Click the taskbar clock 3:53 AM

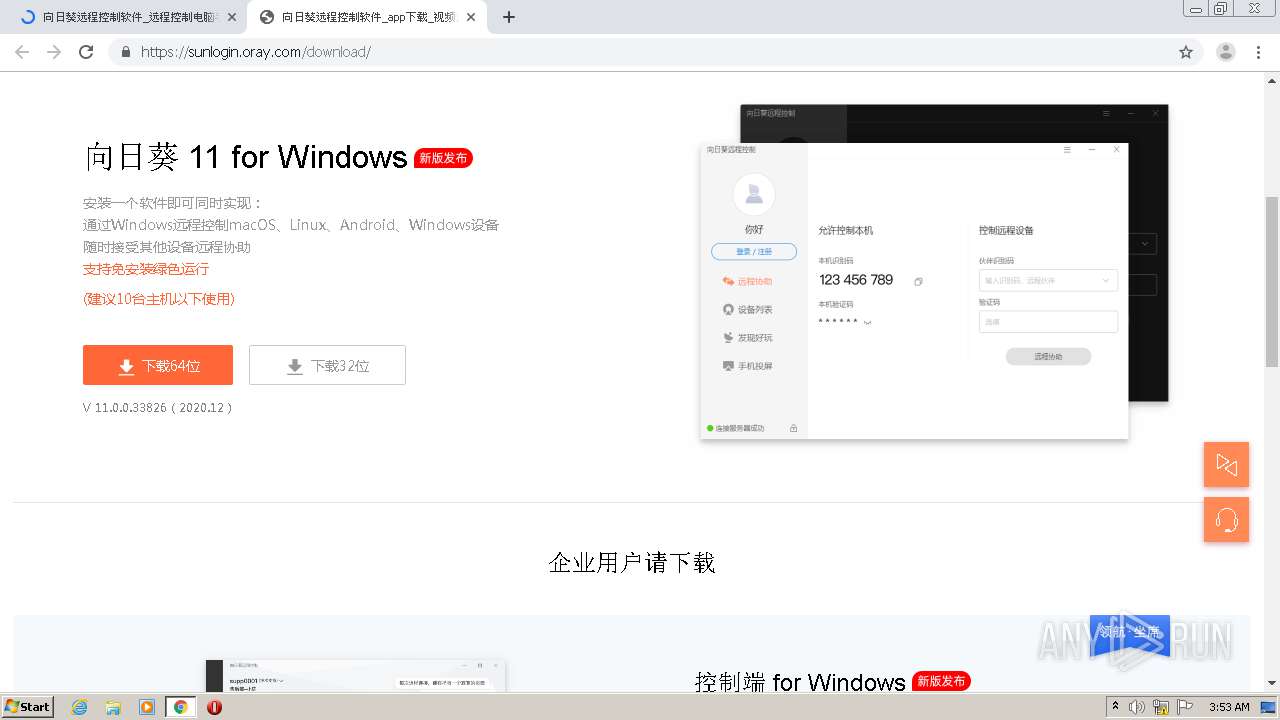pos(1229,707)
